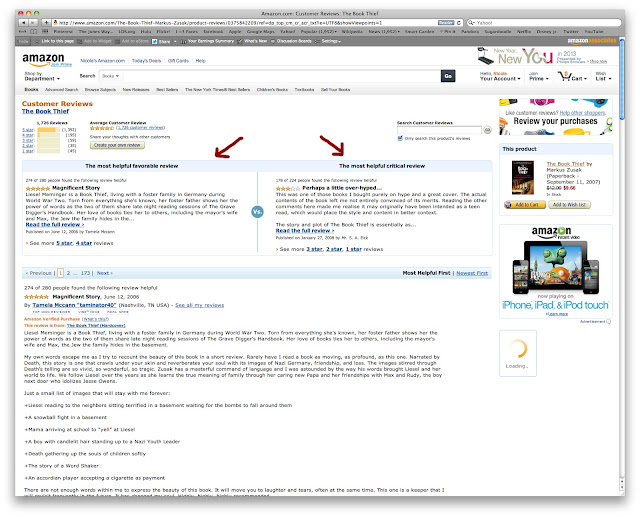Click the page vertical scrollbar thumb

pos(622,79)
